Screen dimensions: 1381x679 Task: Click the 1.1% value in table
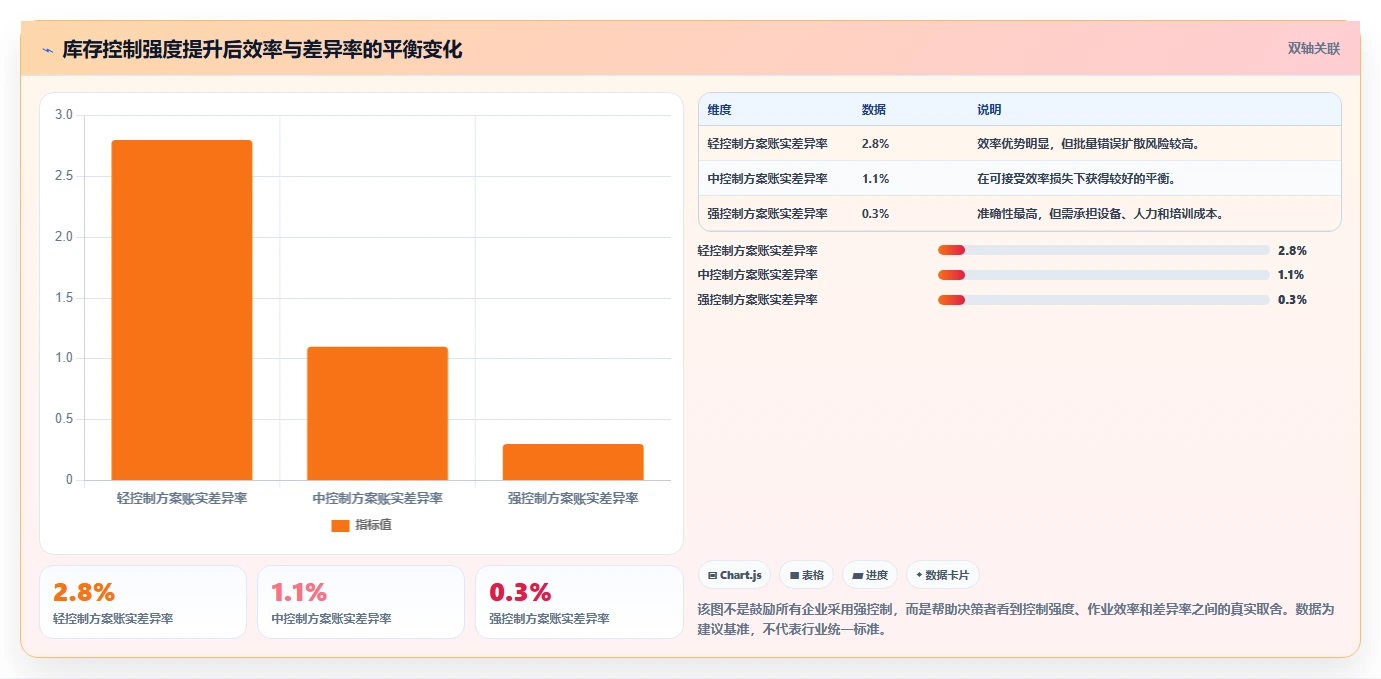875,179
